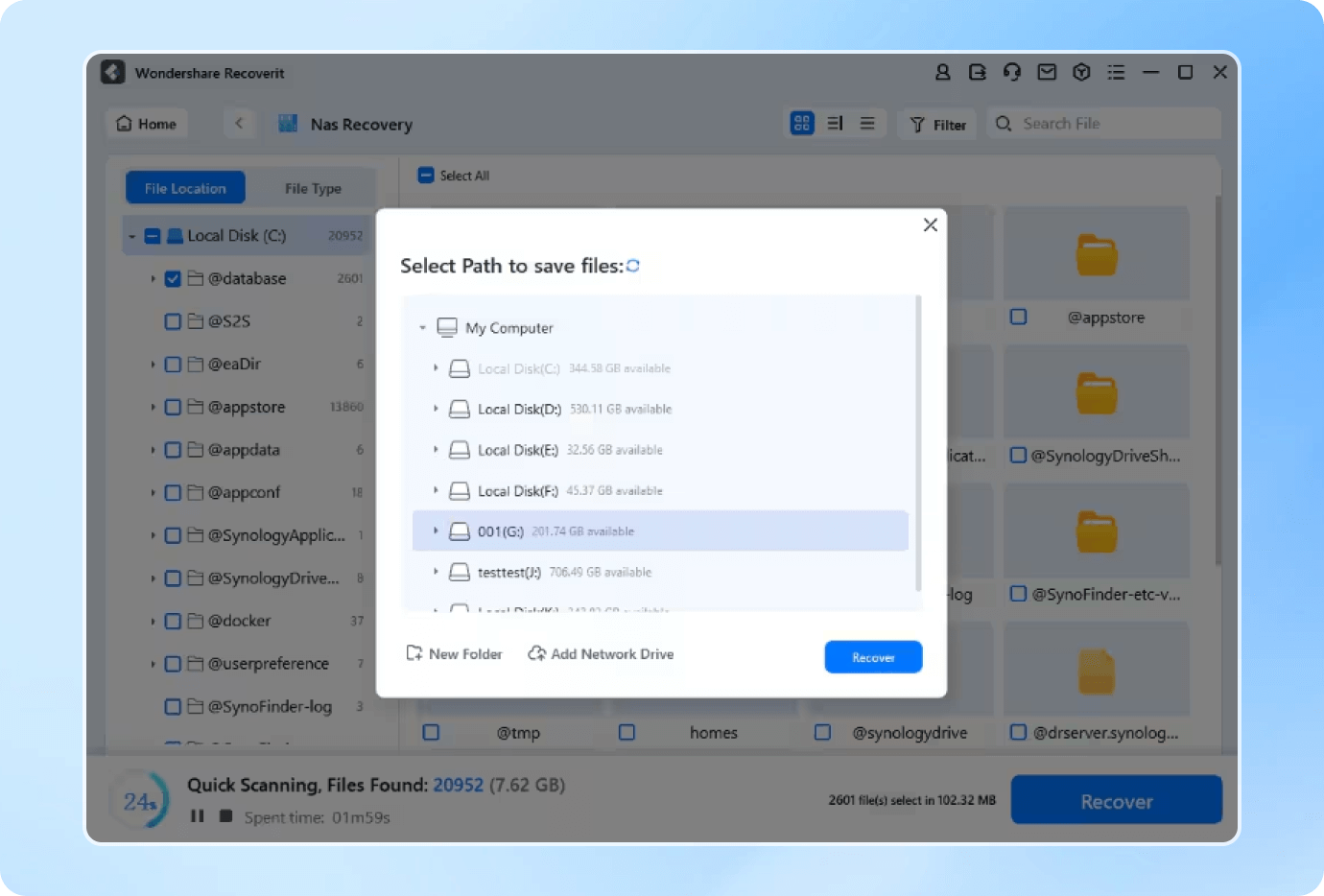Expand Local Disk(E:) in the dialog
Screen dimensions: 1324x896
436,449
